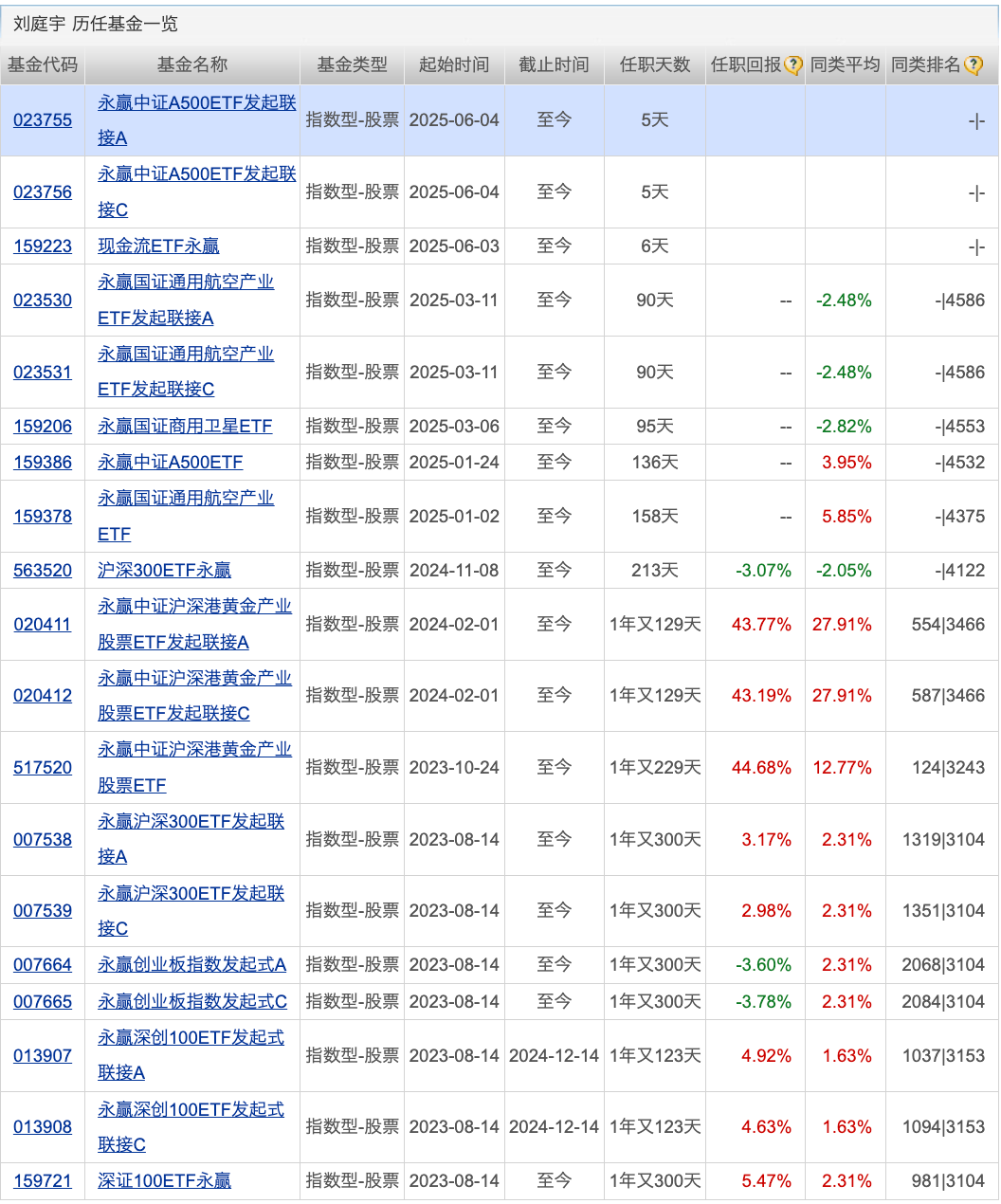Click help icon beside 任职回报 header
The image size is (1001, 1204).
(793, 65)
